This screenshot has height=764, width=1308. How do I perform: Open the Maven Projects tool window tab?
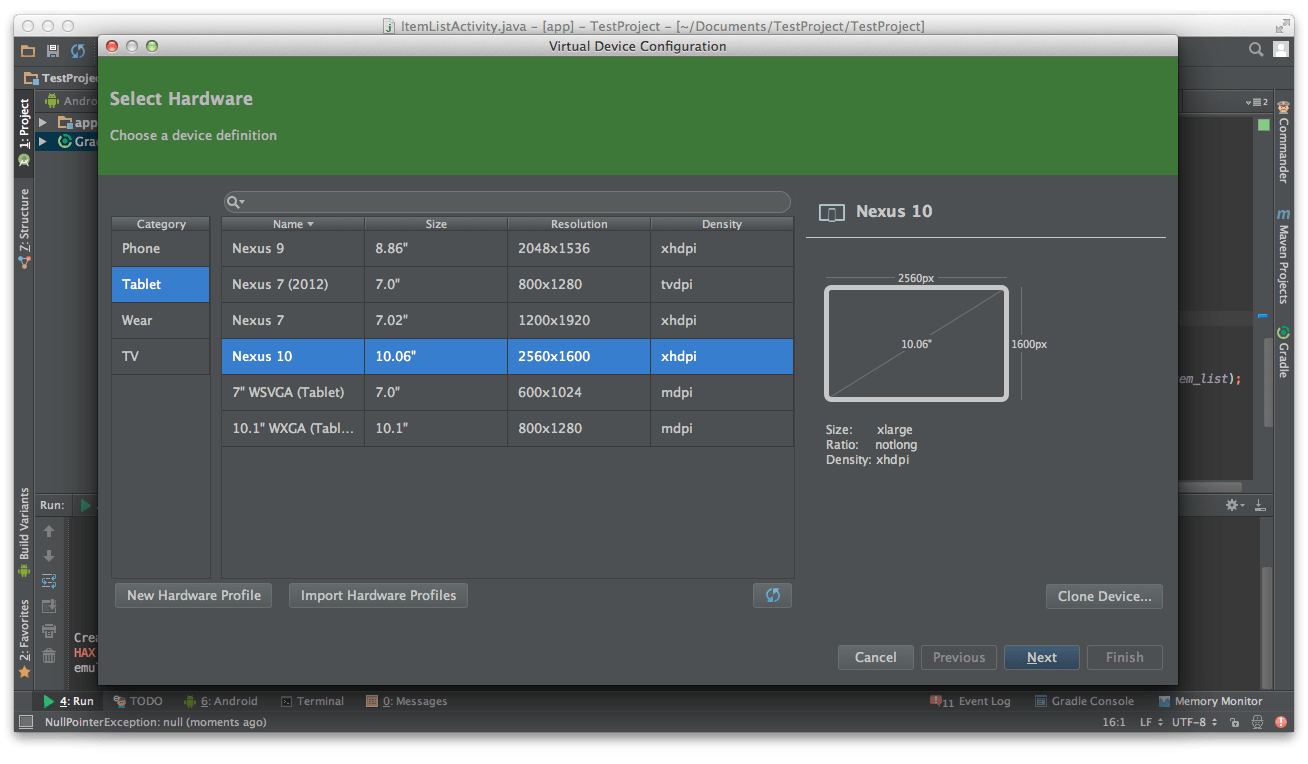coord(1283,256)
